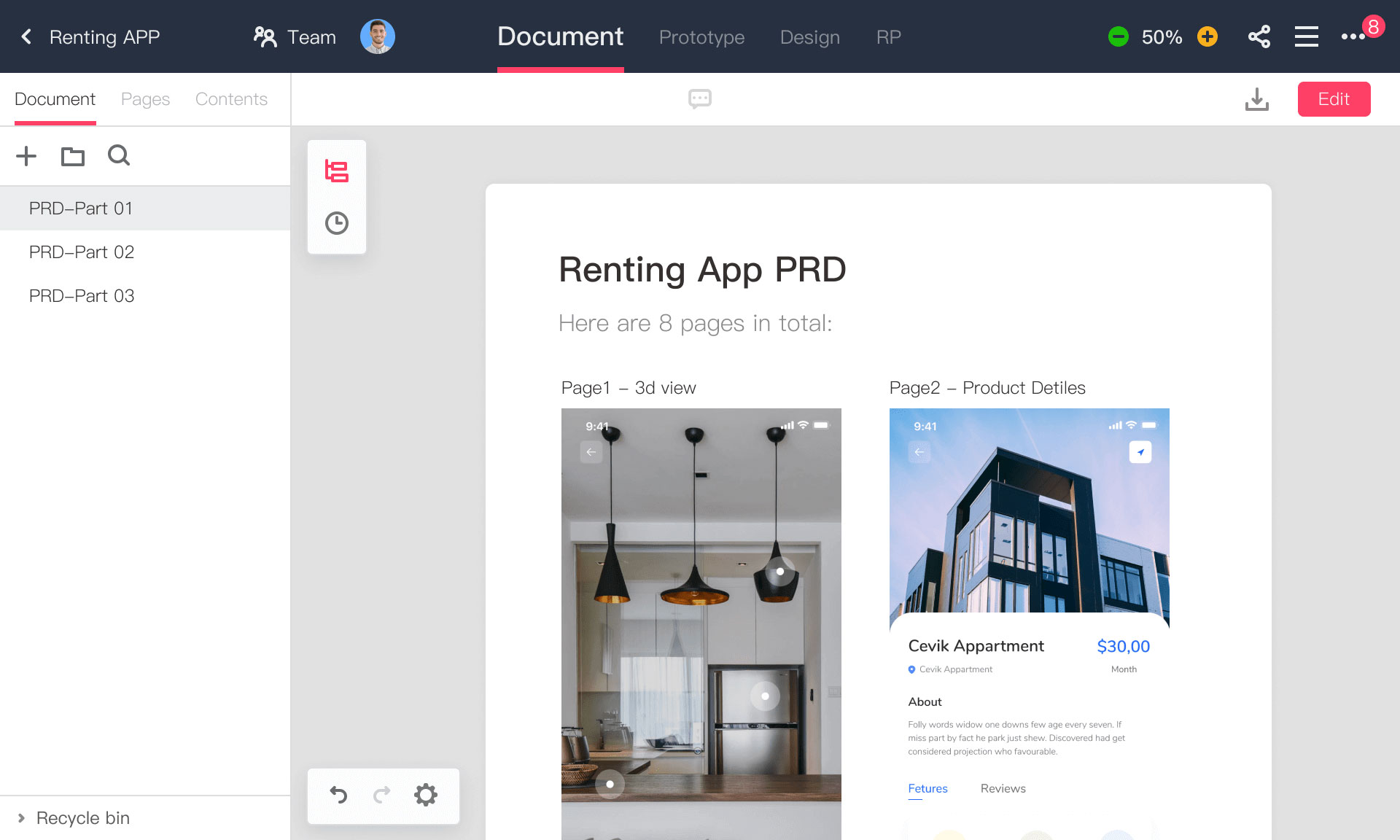Open PRD–Part 03 document
This screenshot has height=840, width=1400.
[145, 296]
